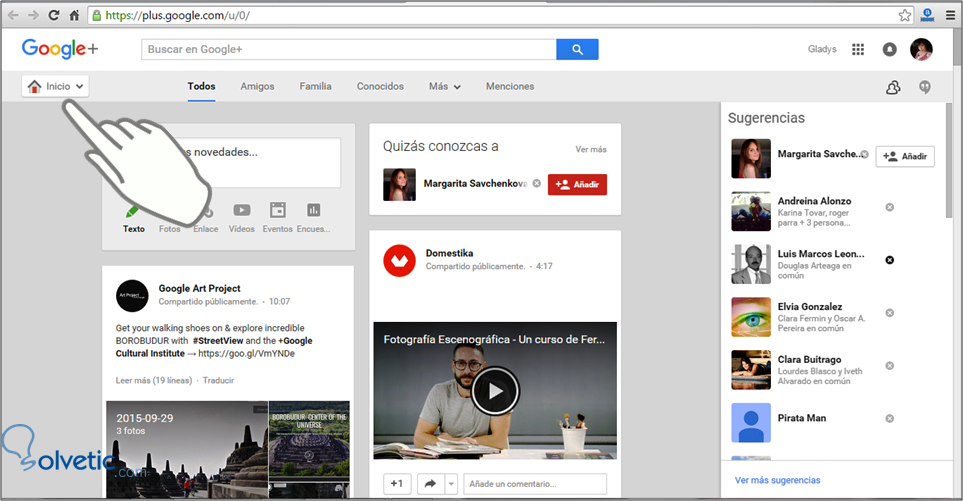
Task: Click the Google Art Project avatar
Action: pyautogui.click(x=132, y=295)
